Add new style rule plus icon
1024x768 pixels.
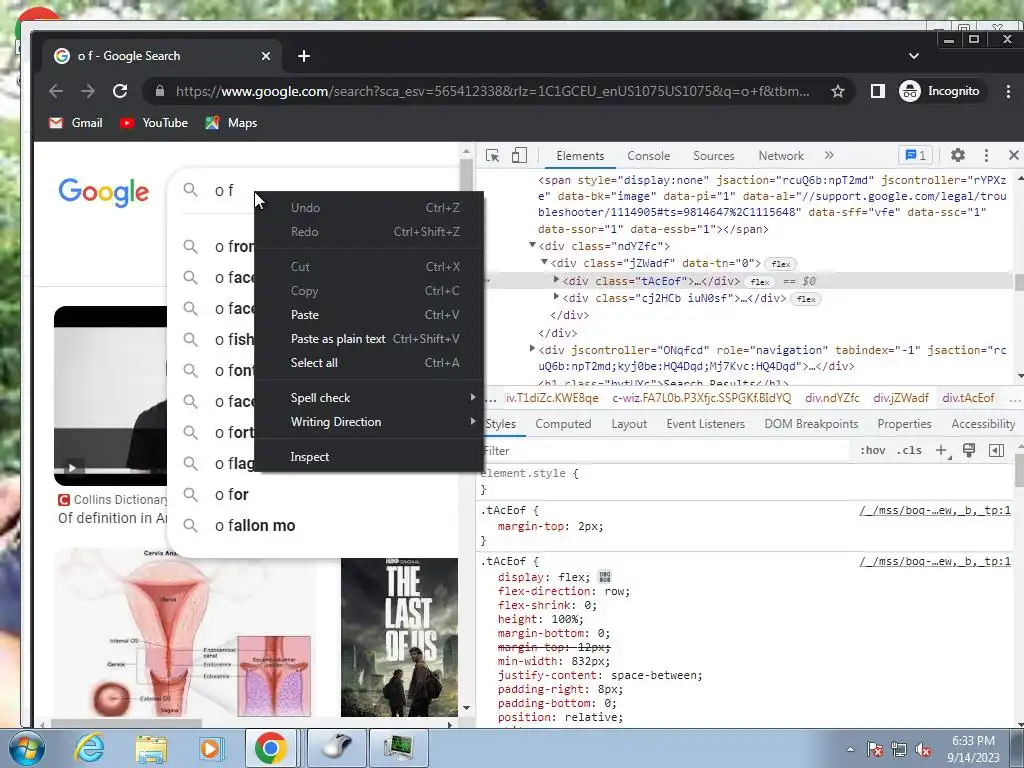point(942,451)
